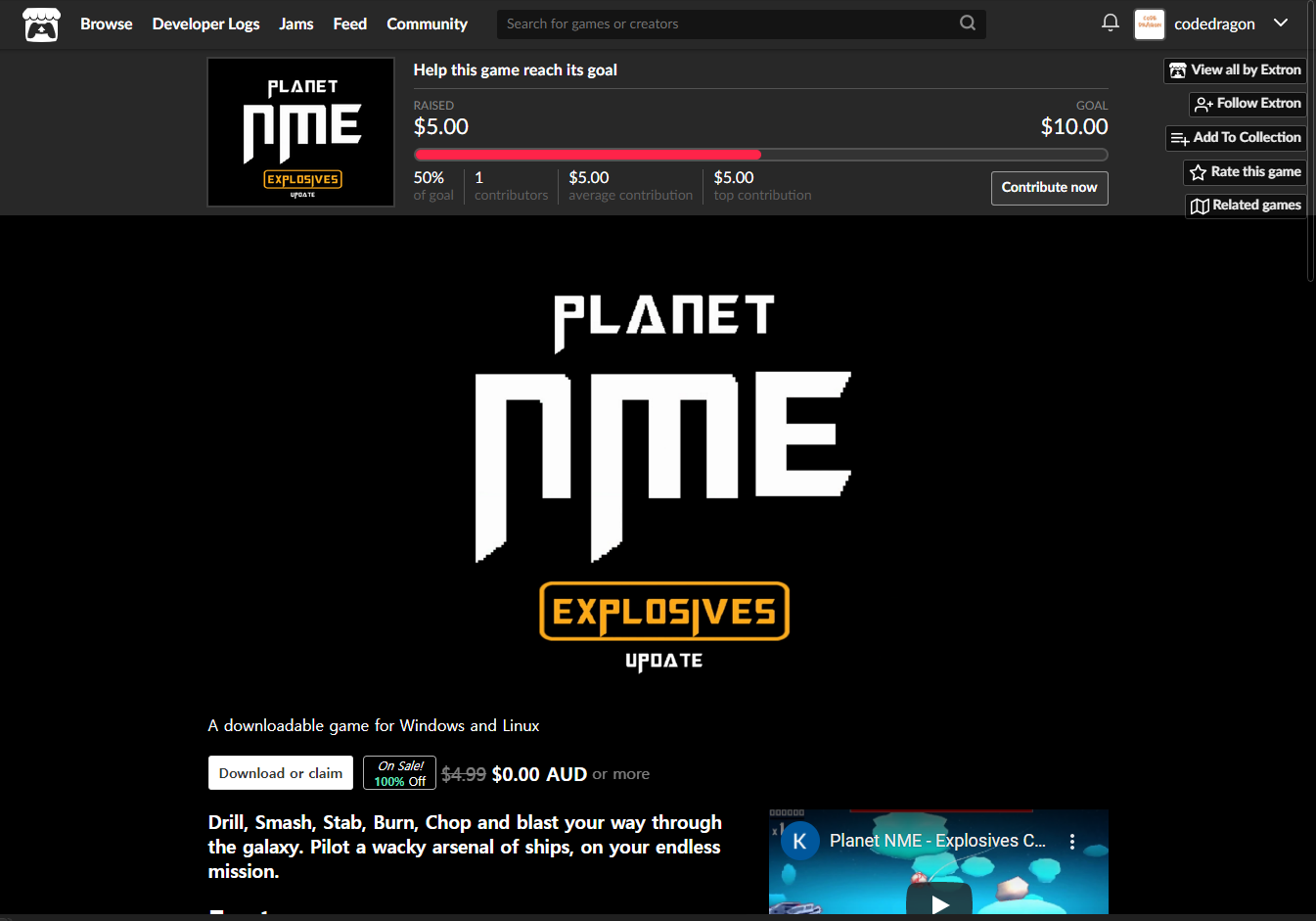Viewport: 1316px width, 921px height.
Task: Open the notifications bell
Action: coord(1111,23)
